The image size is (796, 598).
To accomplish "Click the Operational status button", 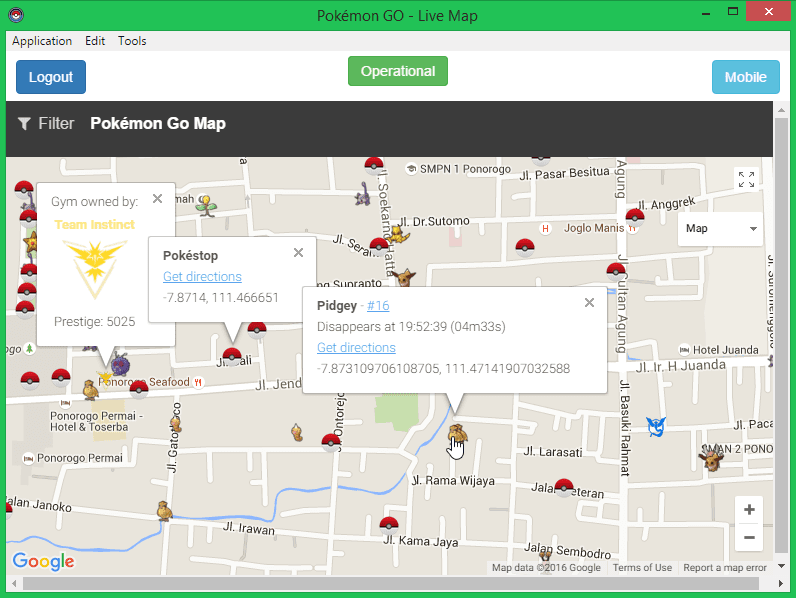I will (397, 71).
